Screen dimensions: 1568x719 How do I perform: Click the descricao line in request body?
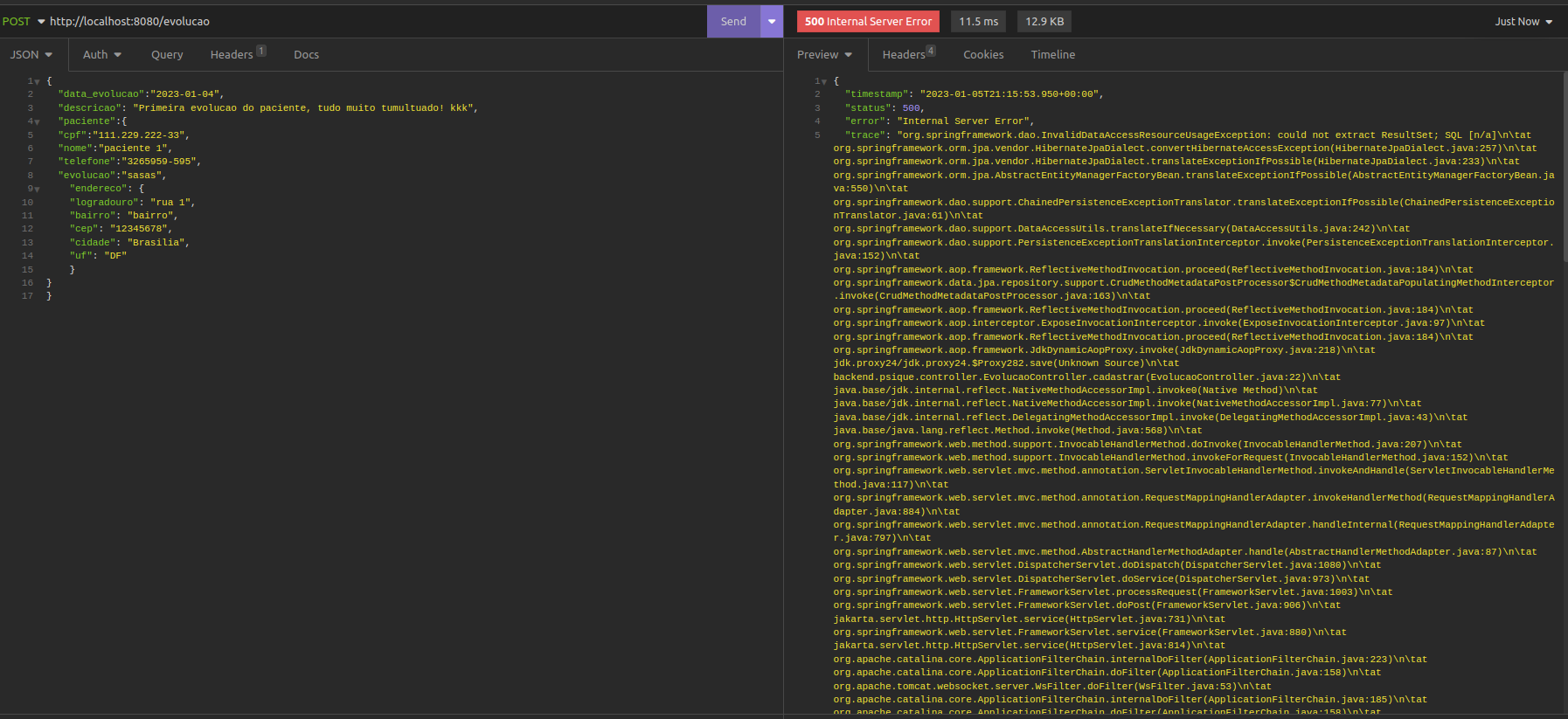(x=268, y=108)
